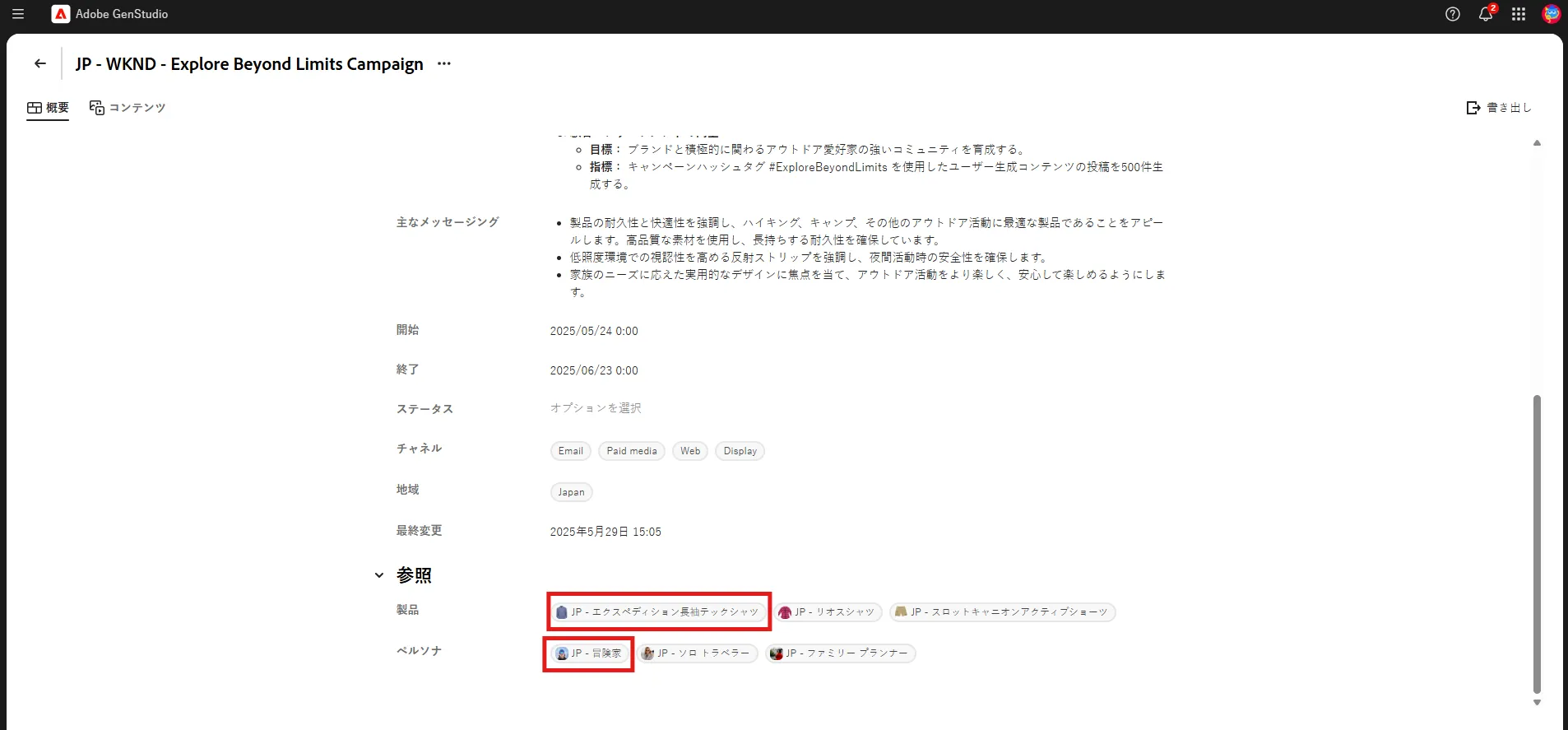Image resolution: width=1568 pixels, height=730 pixels.
Task: Open the campaign more options ellipsis
Action: coord(444,63)
